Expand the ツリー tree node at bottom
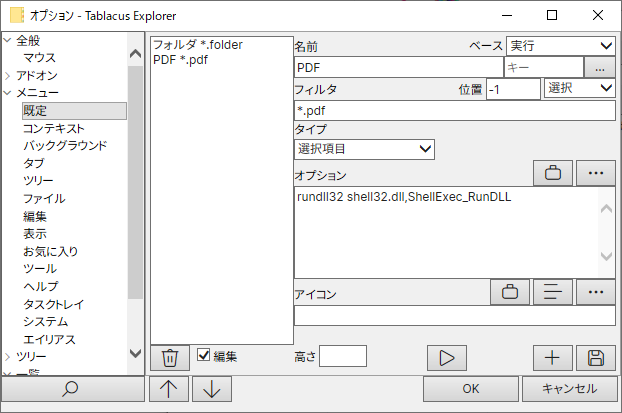 (8, 357)
